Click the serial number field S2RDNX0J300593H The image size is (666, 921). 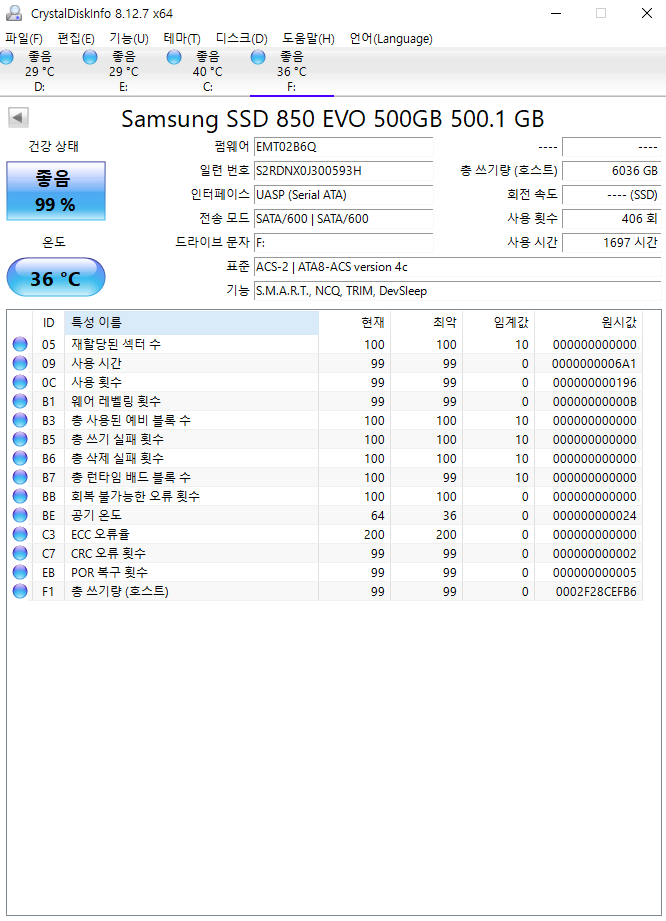[x=344, y=171]
